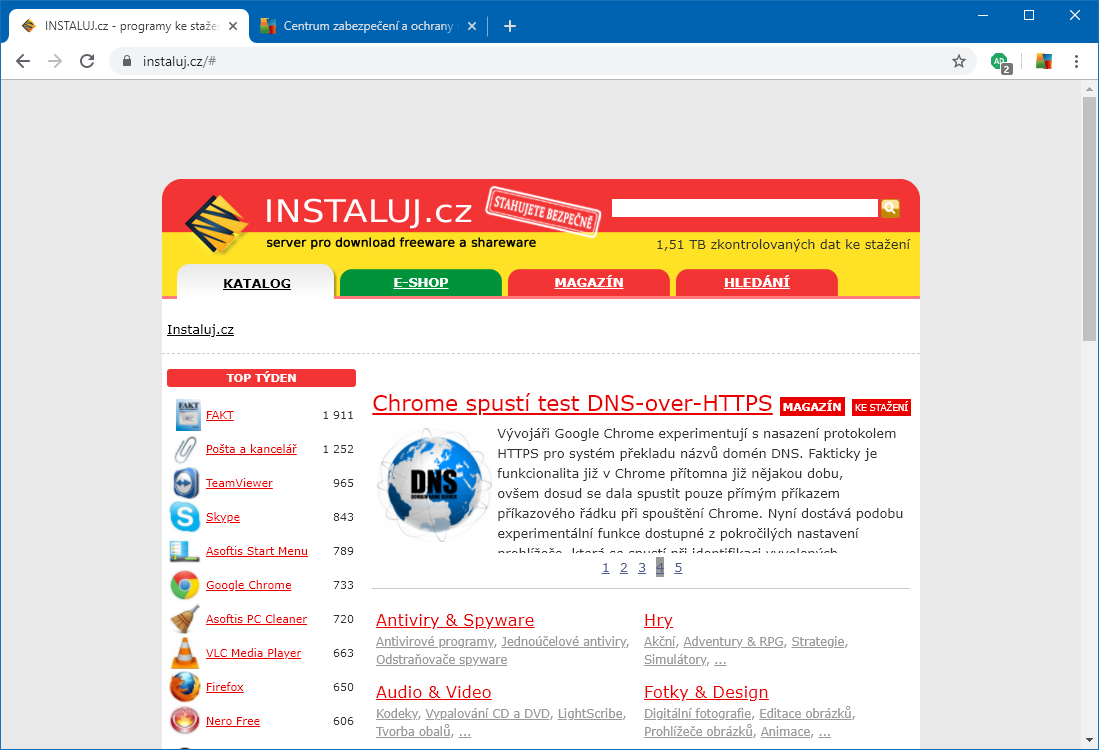Expand more Hry subcategories via ellipsis
This screenshot has width=1099, height=750.
720,660
